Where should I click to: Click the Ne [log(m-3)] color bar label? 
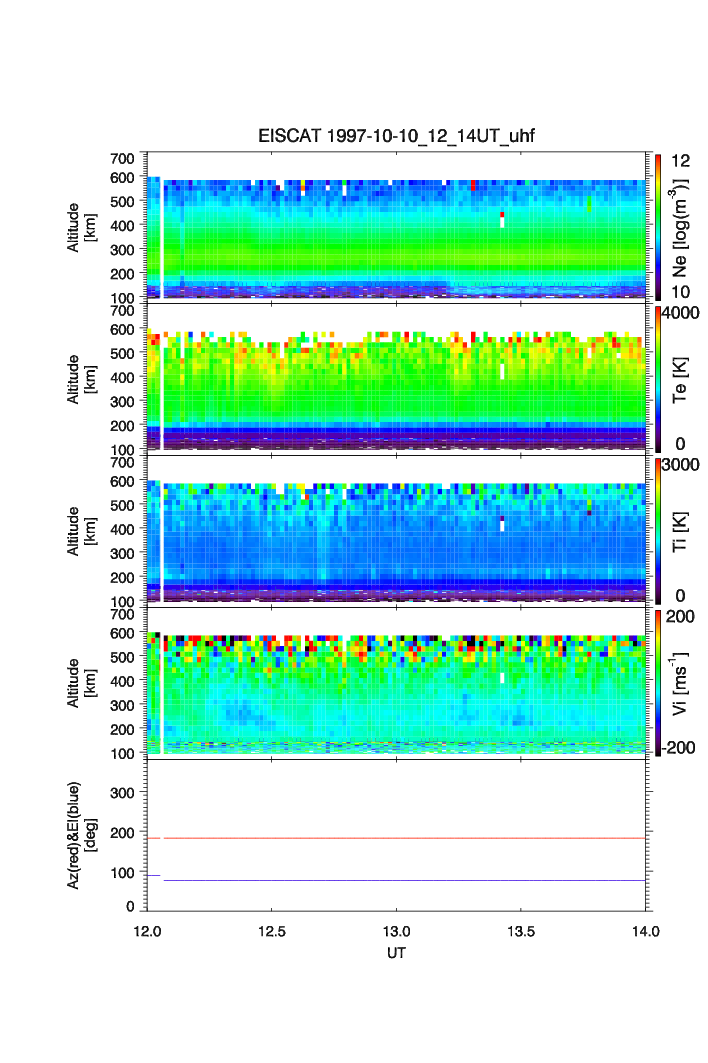click(x=679, y=227)
